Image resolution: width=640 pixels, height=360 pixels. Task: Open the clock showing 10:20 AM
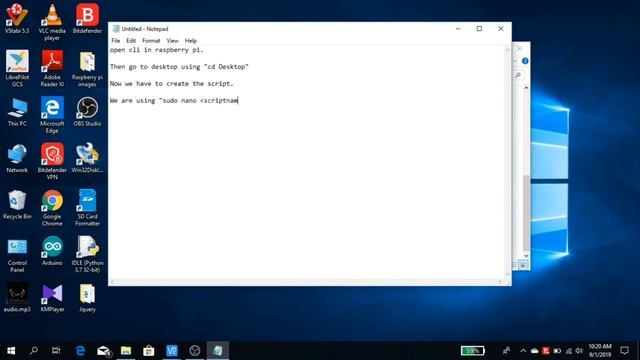click(600, 351)
